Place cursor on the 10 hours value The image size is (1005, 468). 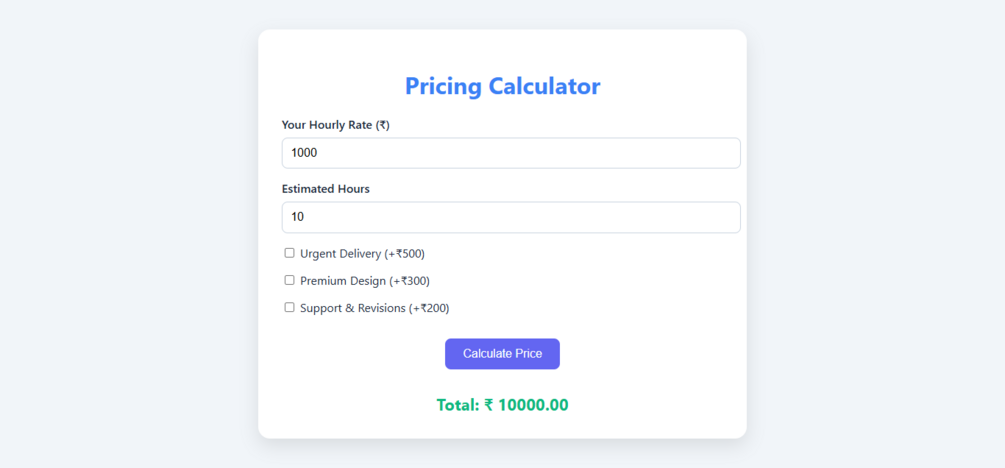297,217
